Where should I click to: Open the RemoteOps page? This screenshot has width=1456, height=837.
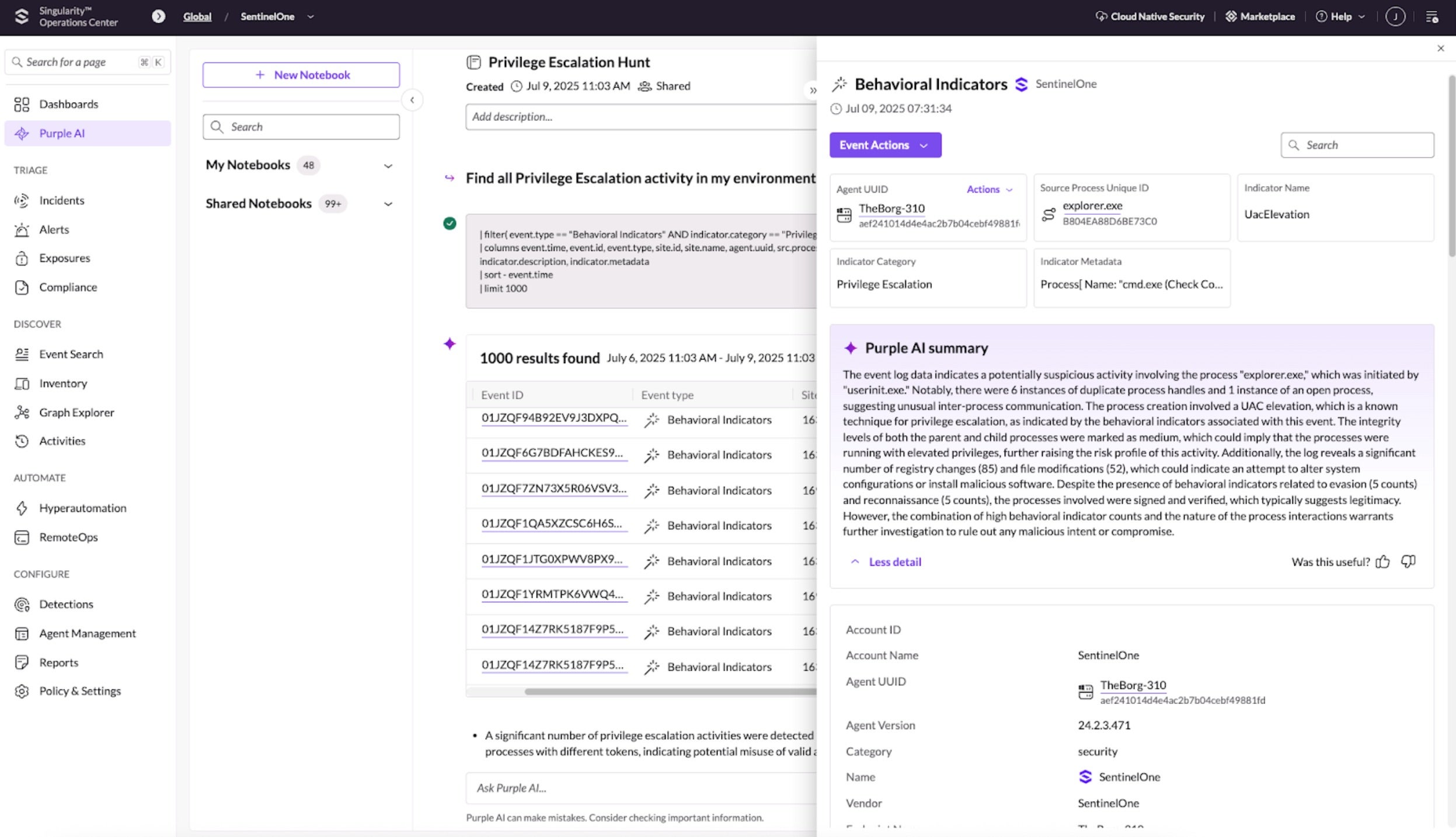(68, 537)
